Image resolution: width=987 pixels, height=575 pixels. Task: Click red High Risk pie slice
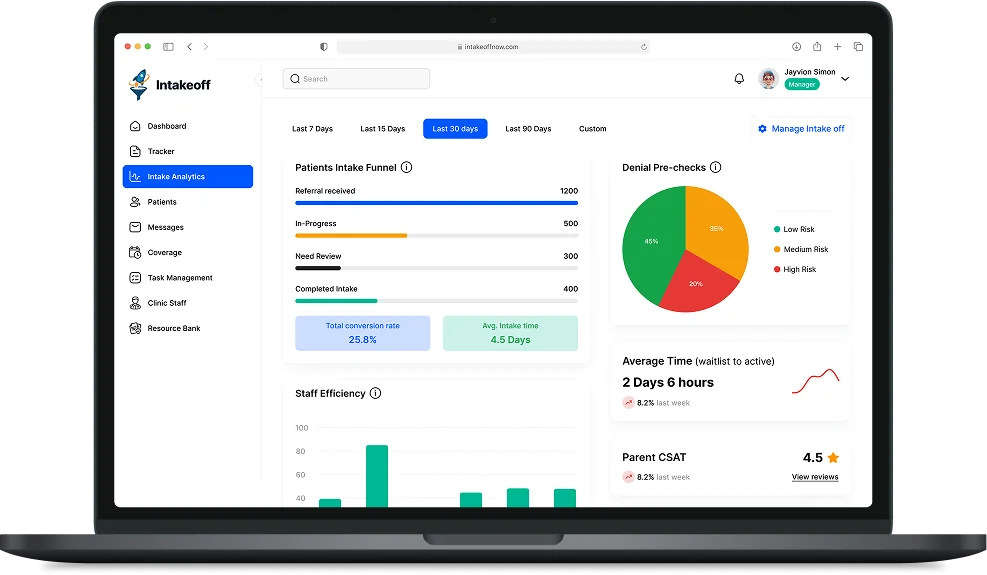tap(696, 285)
